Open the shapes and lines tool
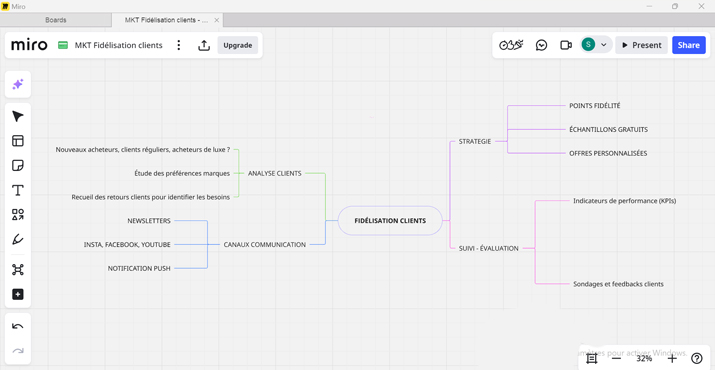Viewport: 715px width, 370px height. point(18,215)
